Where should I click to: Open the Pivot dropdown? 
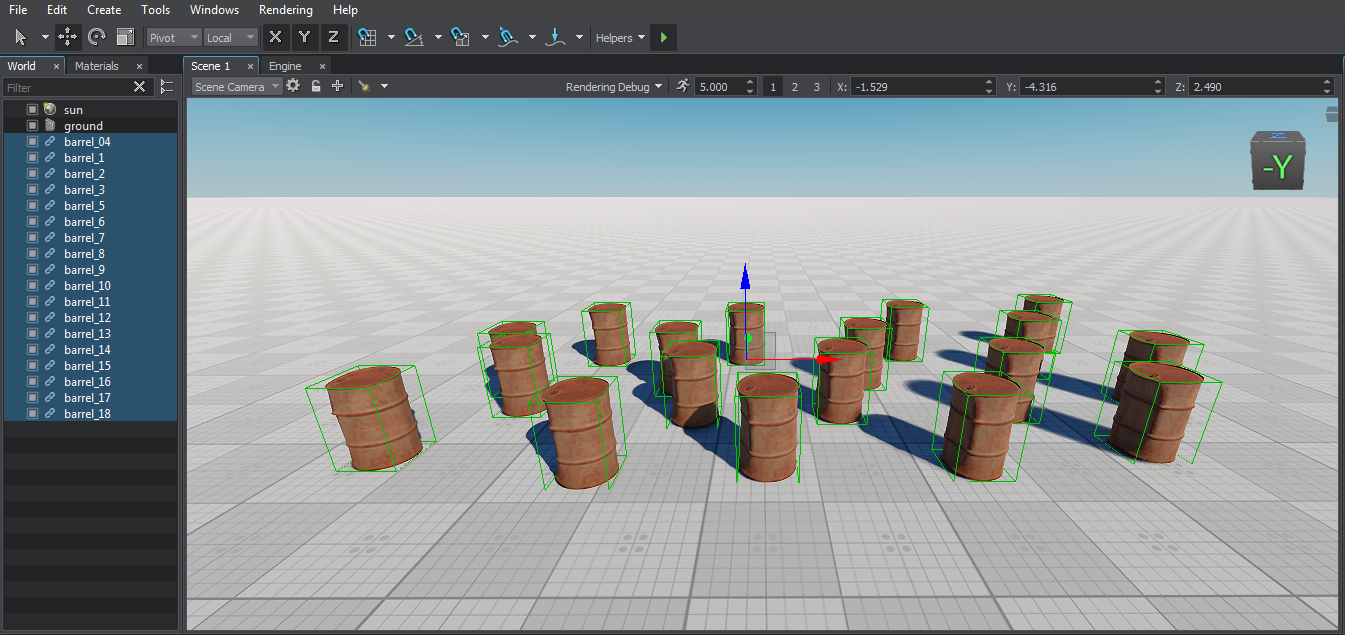pyautogui.click(x=173, y=38)
